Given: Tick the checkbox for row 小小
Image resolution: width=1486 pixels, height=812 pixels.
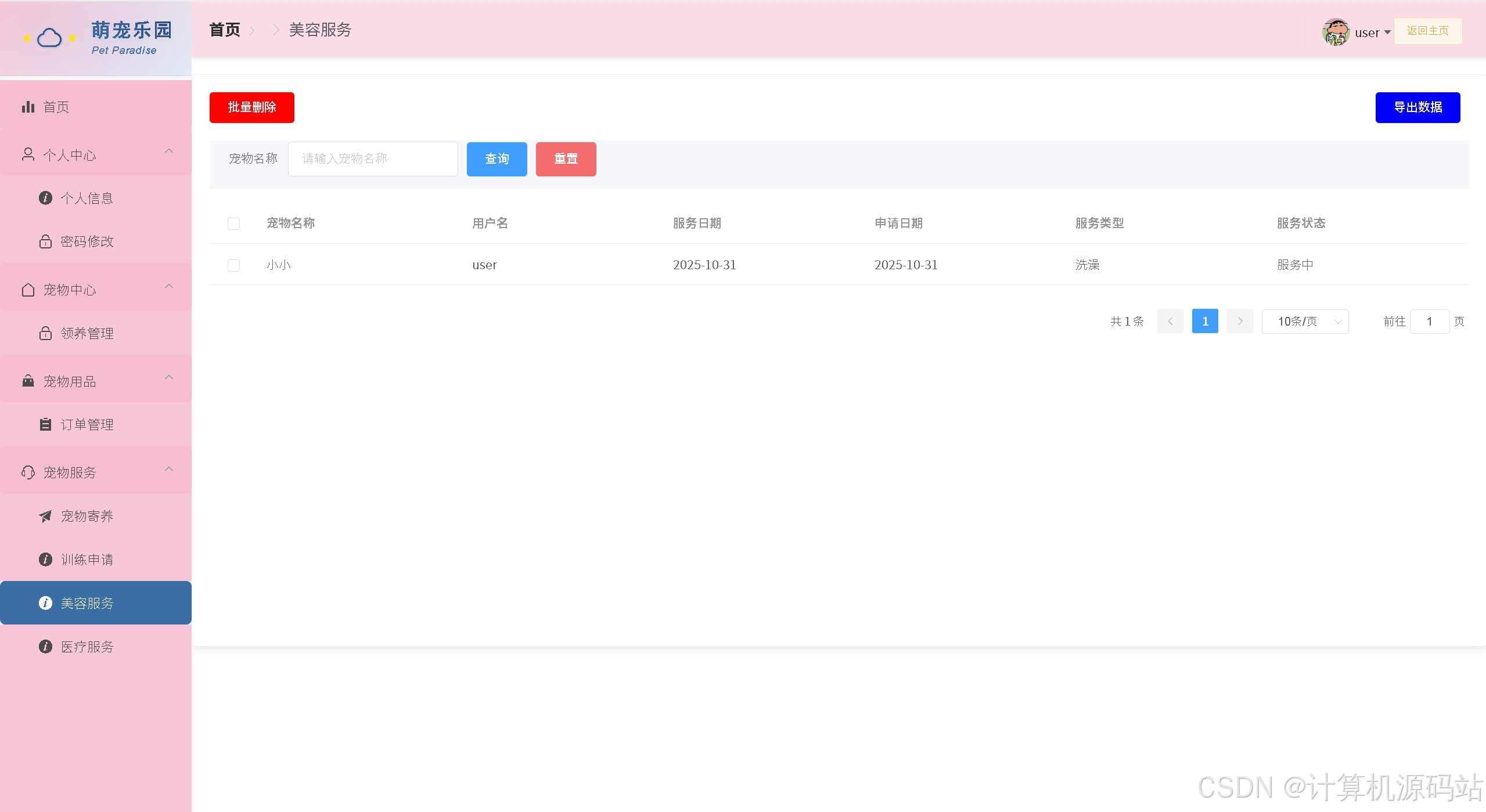Looking at the screenshot, I should coord(233,265).
